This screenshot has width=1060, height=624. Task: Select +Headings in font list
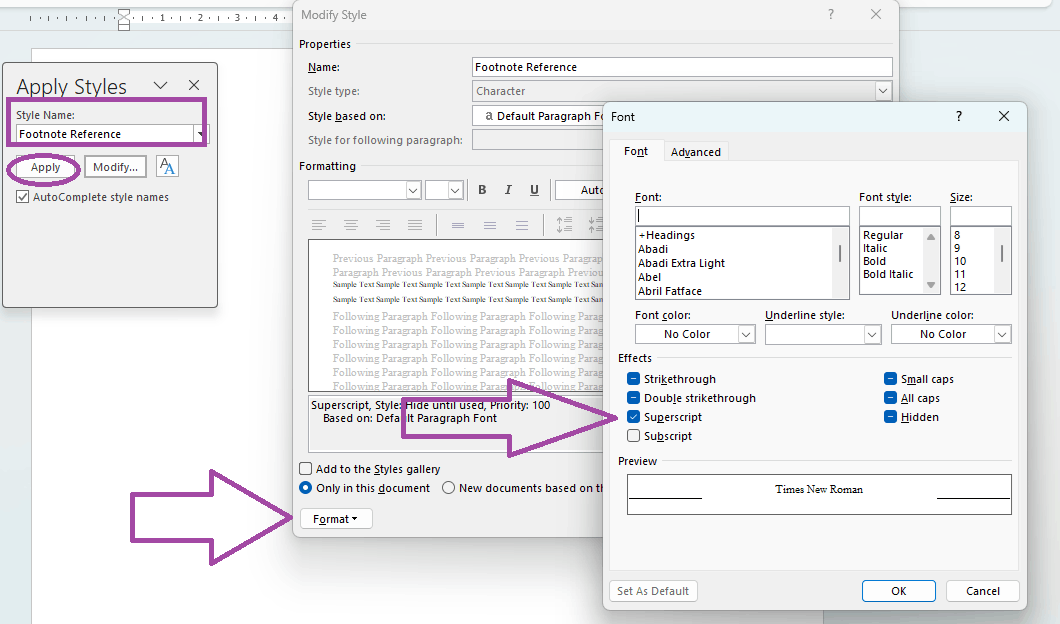[666, 235]
